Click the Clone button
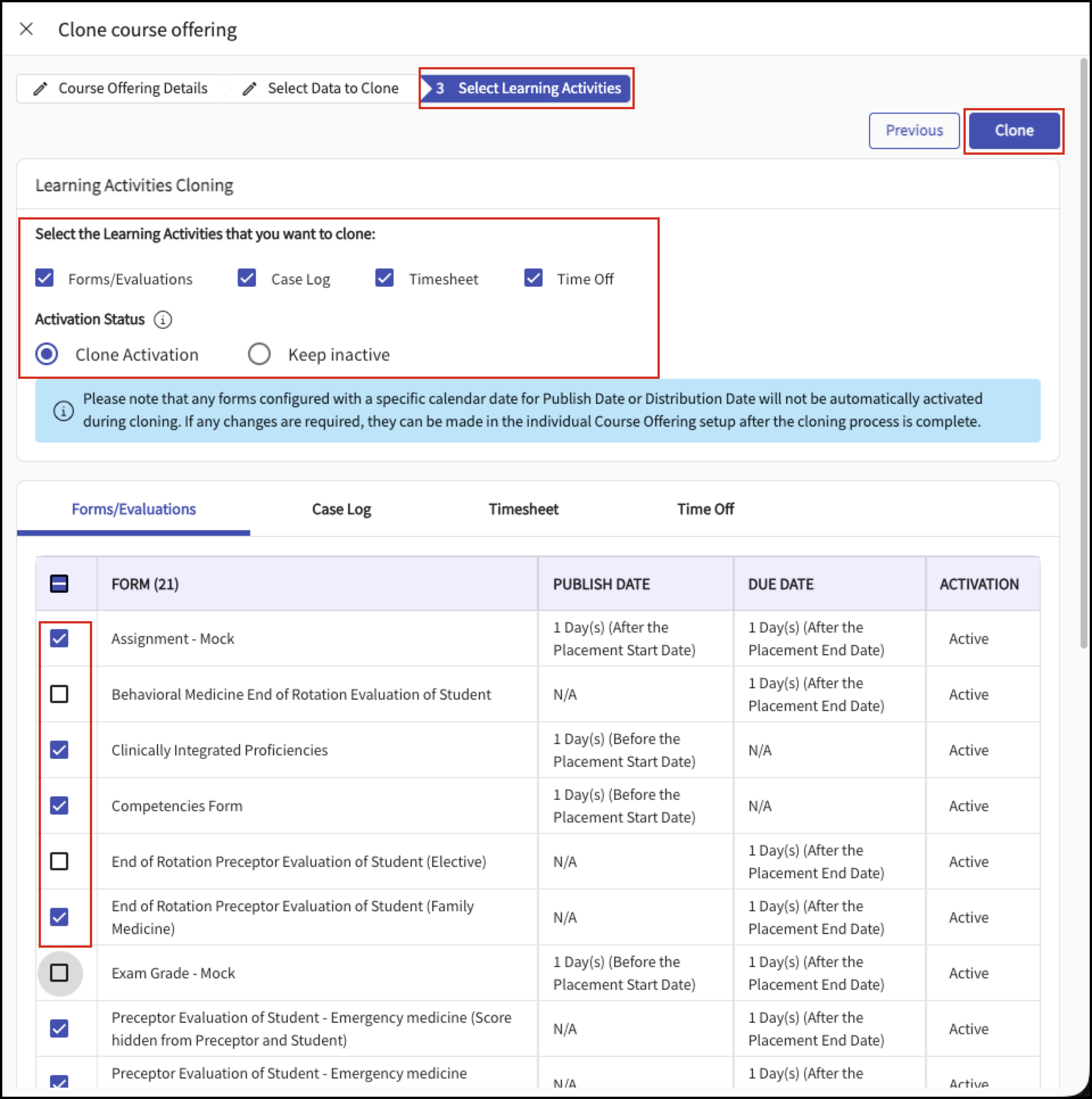This screenshot has width=1092, height=1099. [1014, 131]
